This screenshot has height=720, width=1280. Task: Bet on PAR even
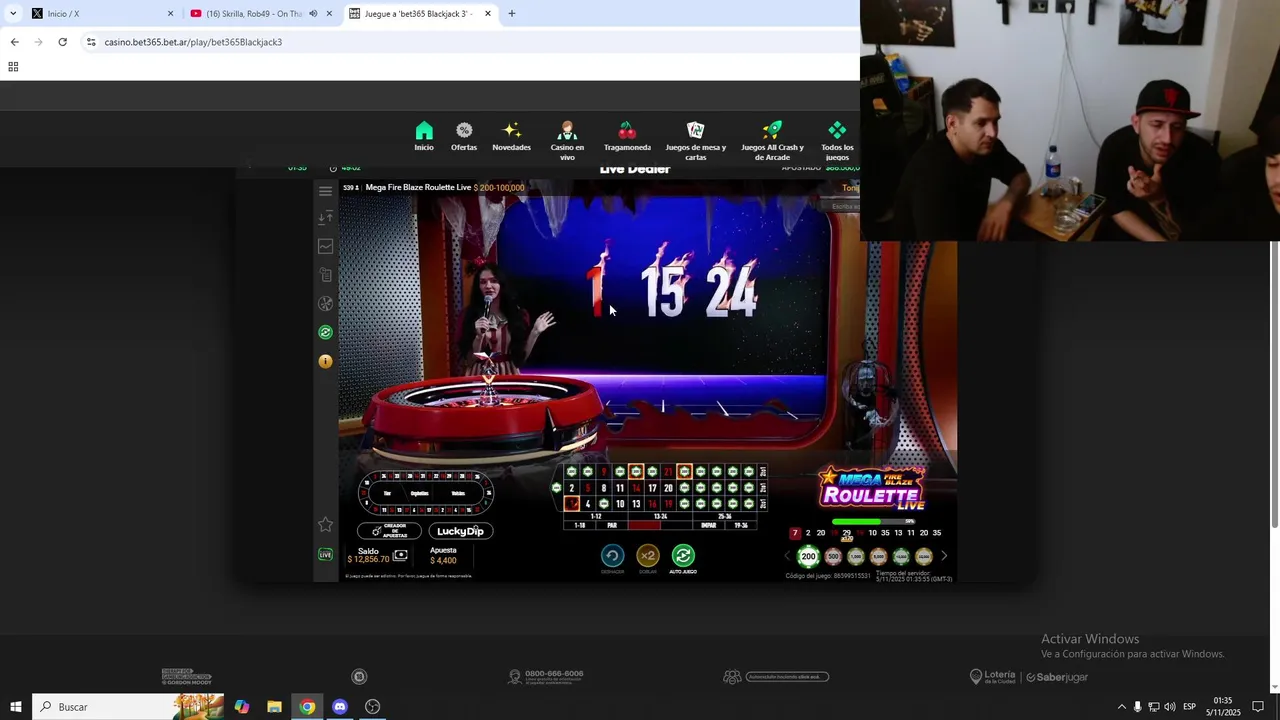pyautogui.click(x=612, y=525)
